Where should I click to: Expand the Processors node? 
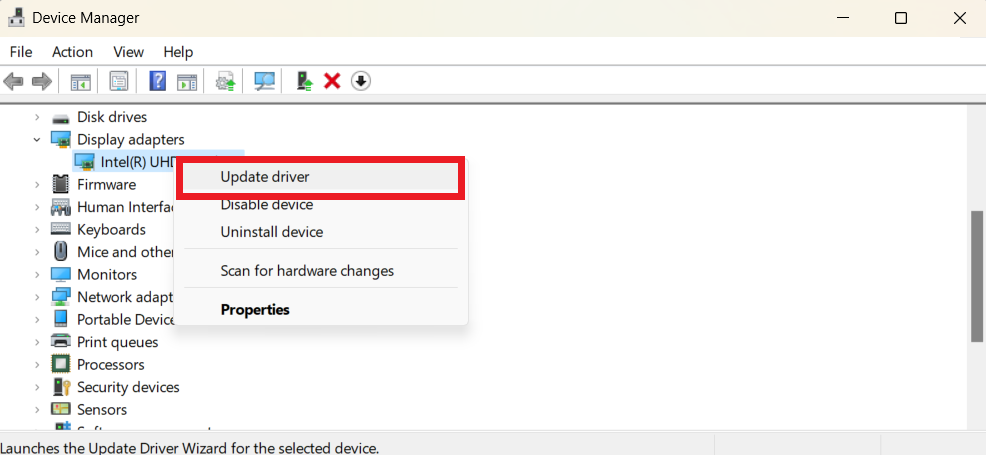coord(37,364)
